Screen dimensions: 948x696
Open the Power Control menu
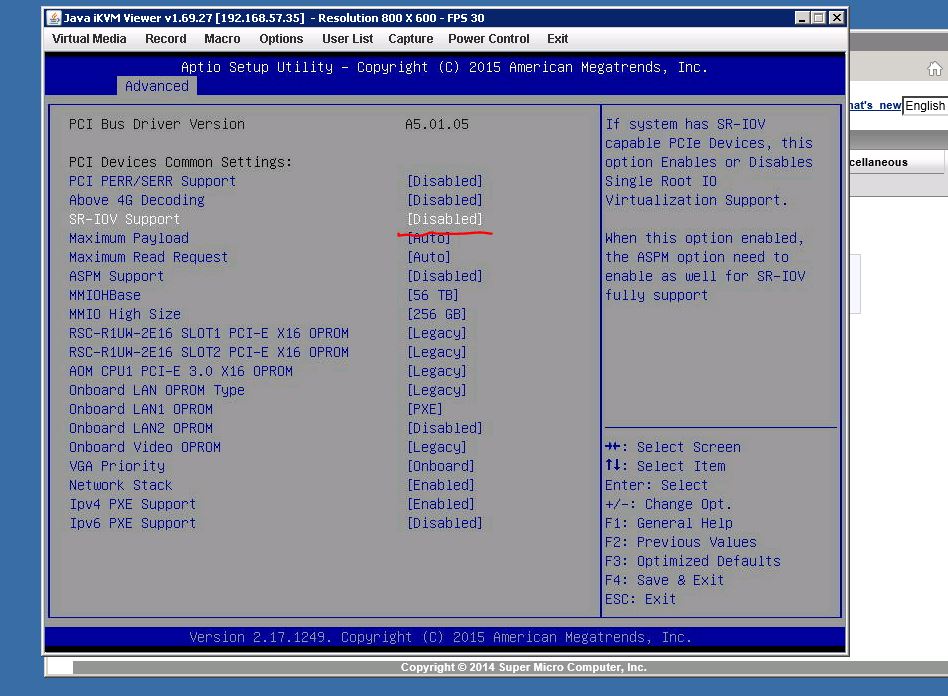(x=489, y=39)
